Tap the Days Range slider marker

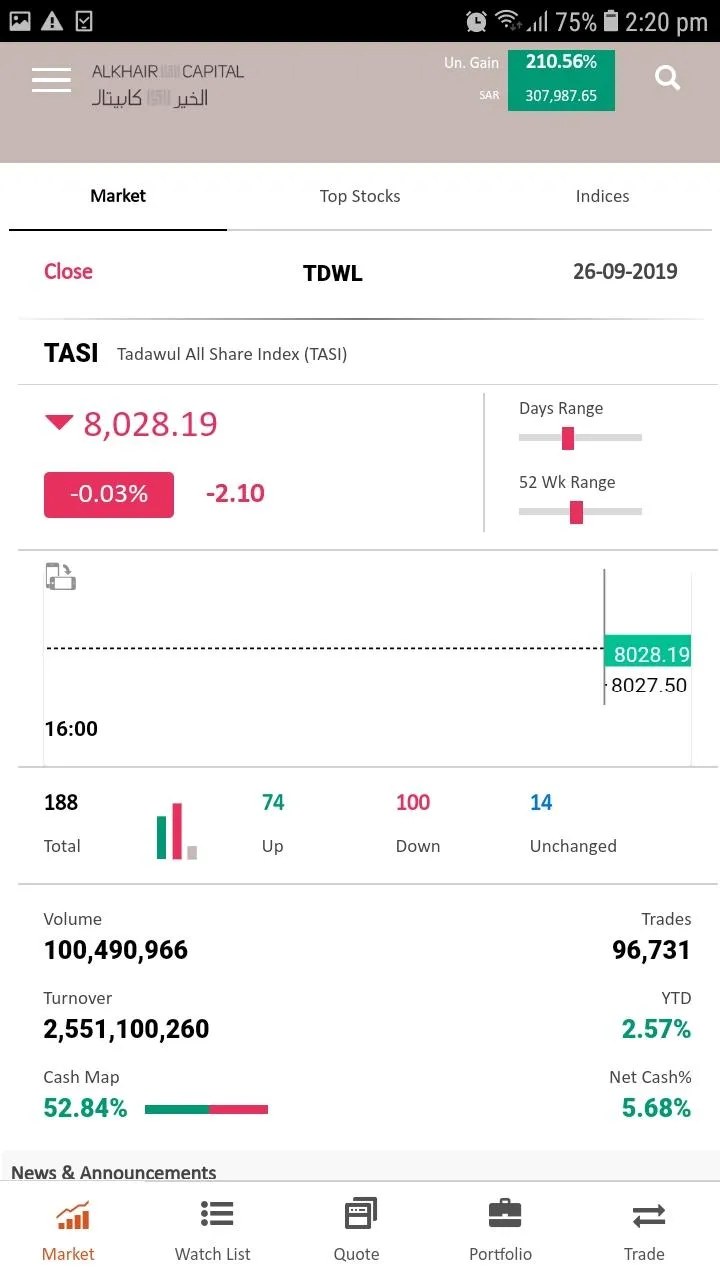pyautogui.click(x=568, y=438)
